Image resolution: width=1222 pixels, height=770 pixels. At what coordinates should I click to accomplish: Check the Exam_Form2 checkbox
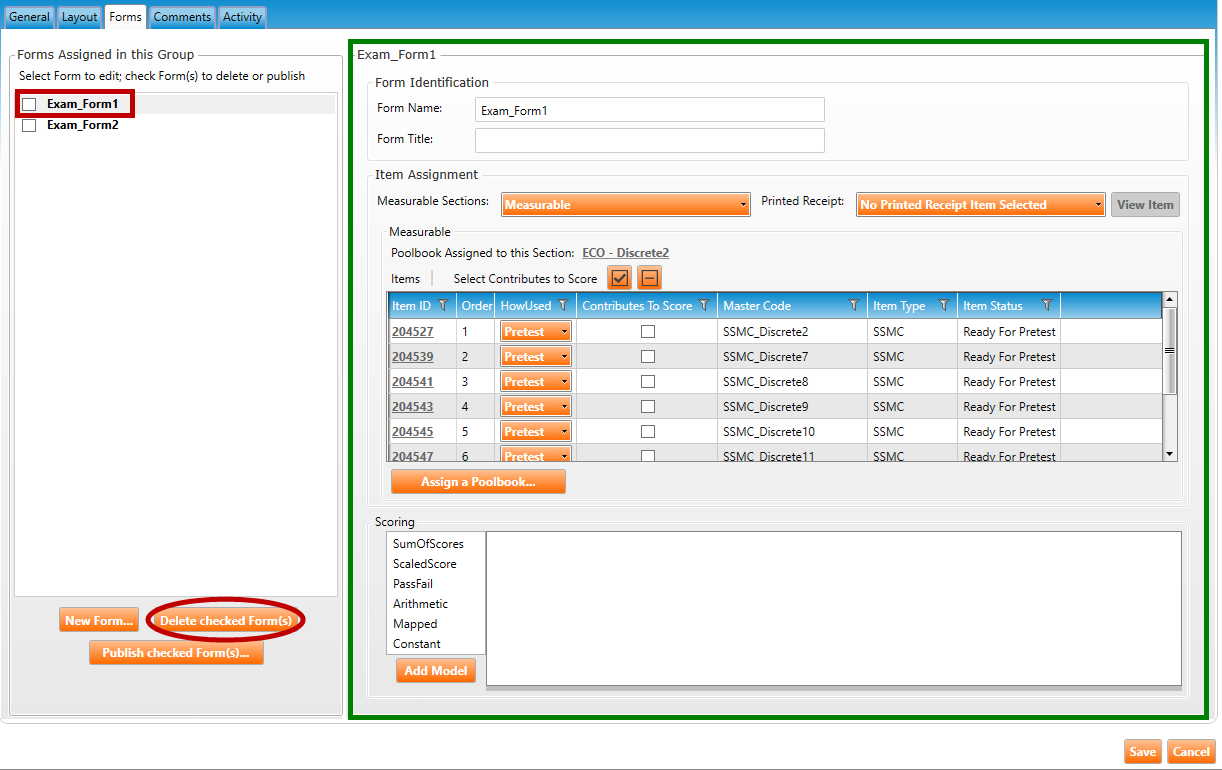29,126
